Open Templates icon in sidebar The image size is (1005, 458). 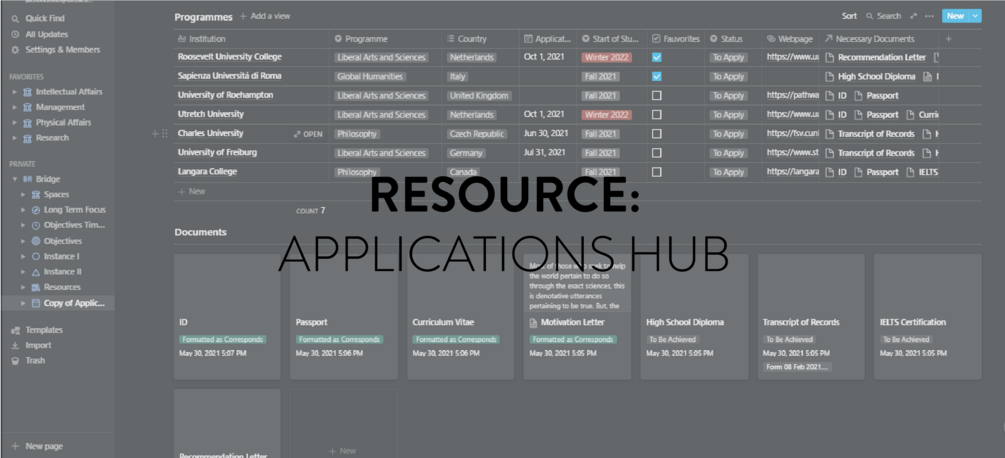pos(15,330)
